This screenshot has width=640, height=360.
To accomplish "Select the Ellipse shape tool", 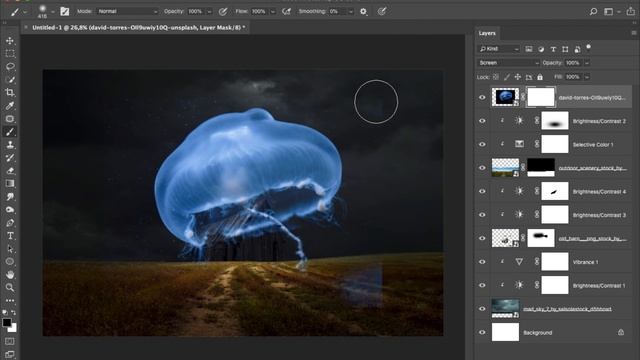I will (10, 262).
